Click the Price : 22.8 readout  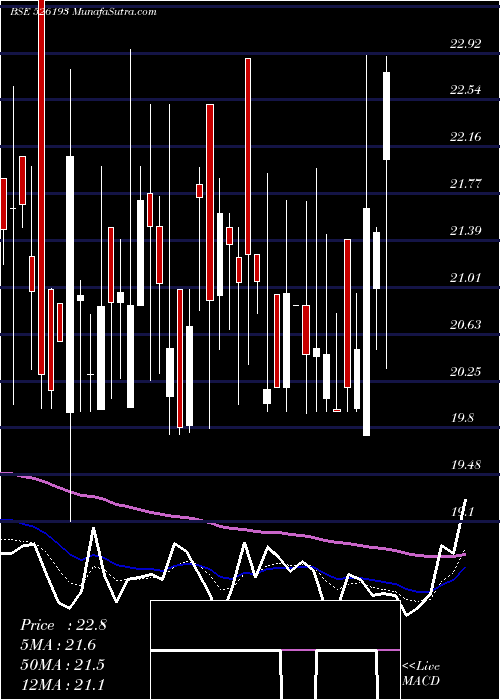click(x=63, y=625)
